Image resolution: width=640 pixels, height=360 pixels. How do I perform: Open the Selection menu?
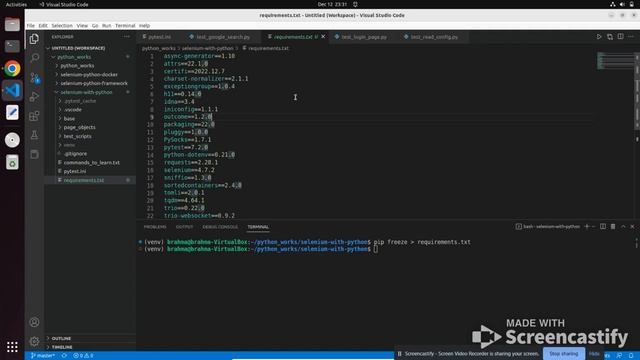62,25
